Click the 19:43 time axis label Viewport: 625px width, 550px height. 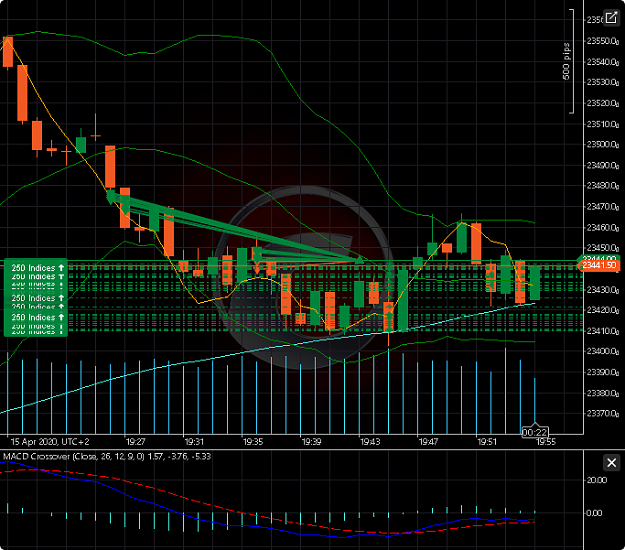pyautogui.click(x=370, y=442)
